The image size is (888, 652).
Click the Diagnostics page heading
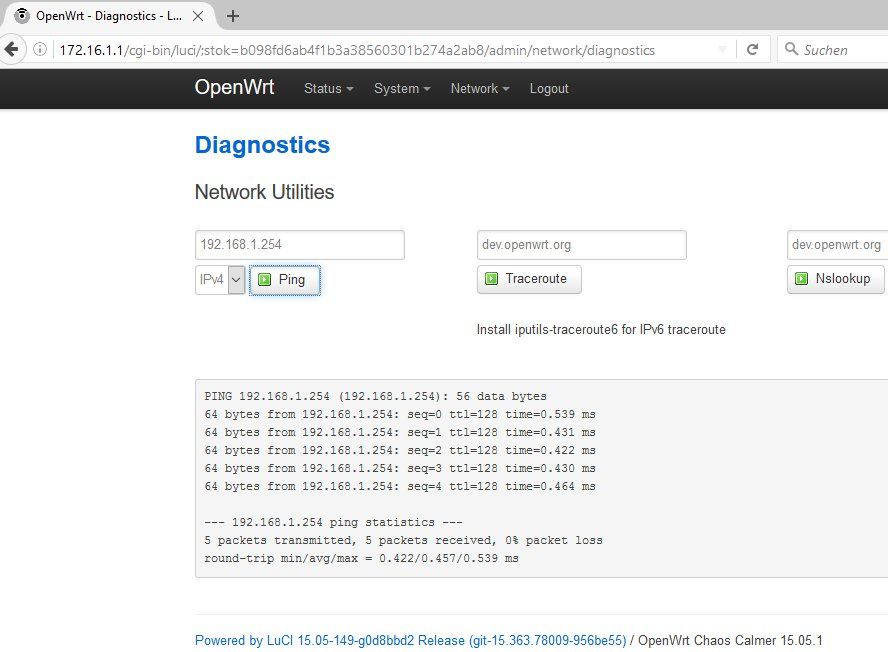click(x=262, y=145)
